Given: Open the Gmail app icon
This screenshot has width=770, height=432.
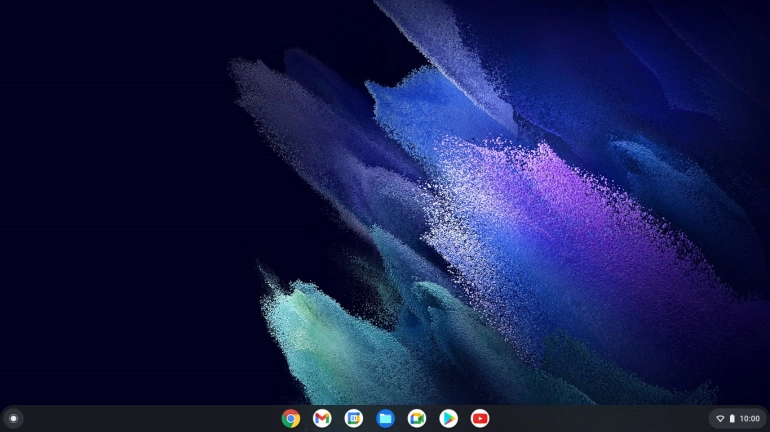Looking at the screenshot, I should click(322, 418).
